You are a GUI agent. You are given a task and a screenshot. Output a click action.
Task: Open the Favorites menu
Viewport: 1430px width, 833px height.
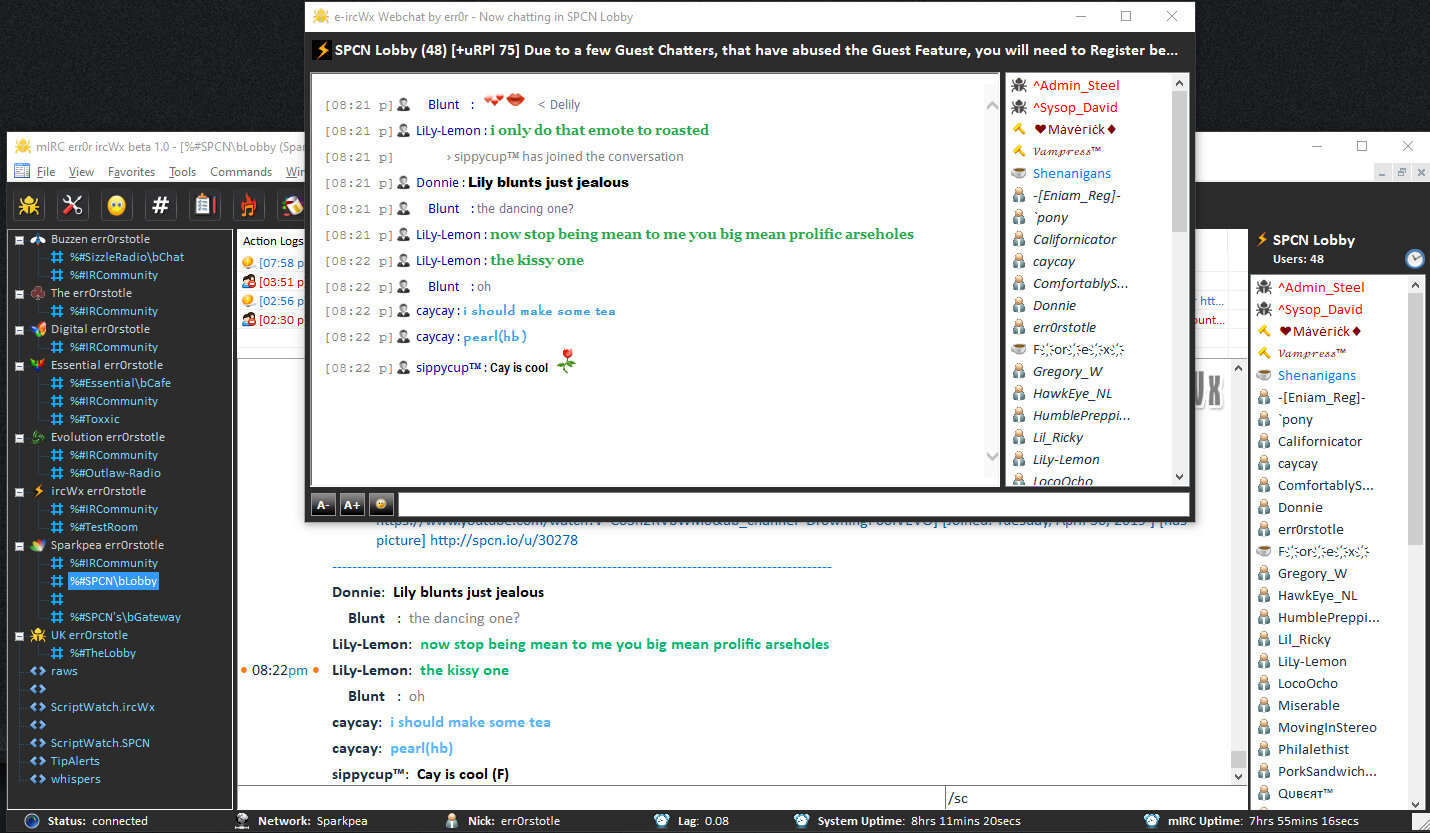(x=131, y=172)
